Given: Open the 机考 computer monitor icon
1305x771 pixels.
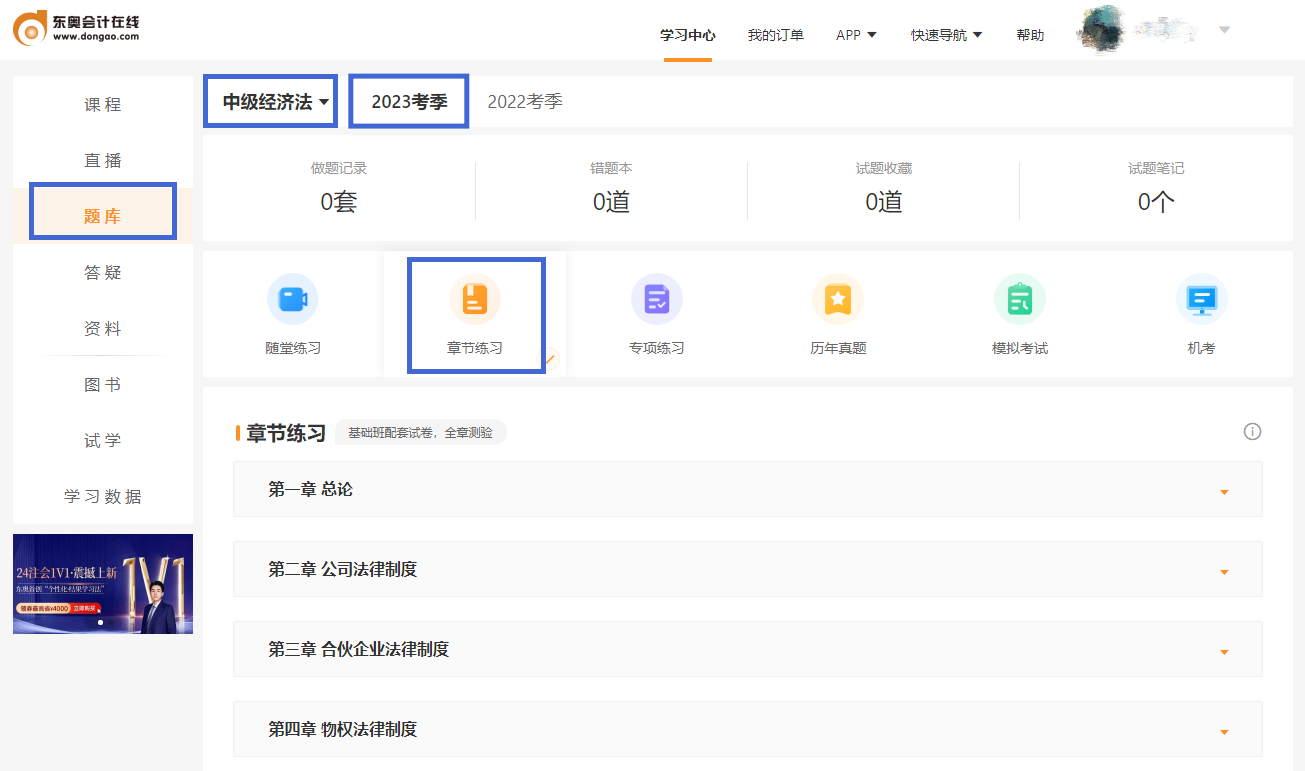Looking at the screenshot, I should (1200, 299).
